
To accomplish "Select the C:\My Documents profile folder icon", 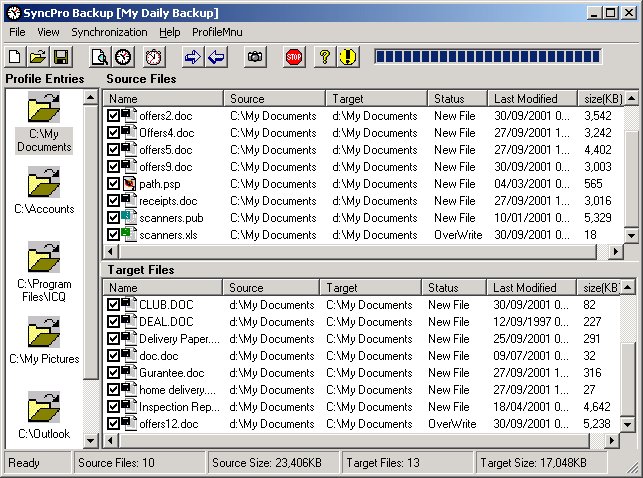I will pyautogui.click(x=44, y=107).
